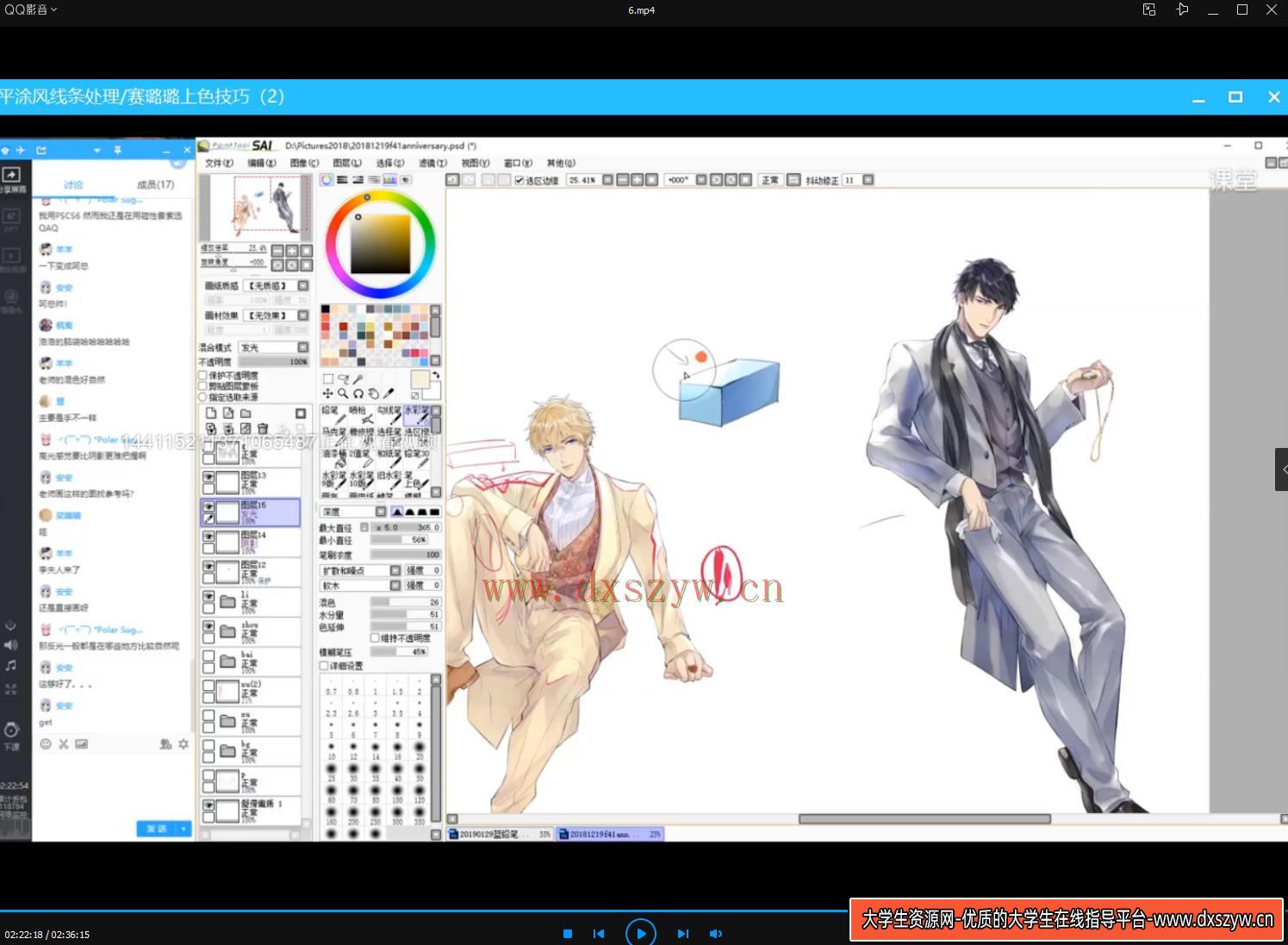Image resolution: width=1288 pixels, height=945 pixels.
Task: Enable 剪贴图层蒙板 checkbox
Action: 204,386
